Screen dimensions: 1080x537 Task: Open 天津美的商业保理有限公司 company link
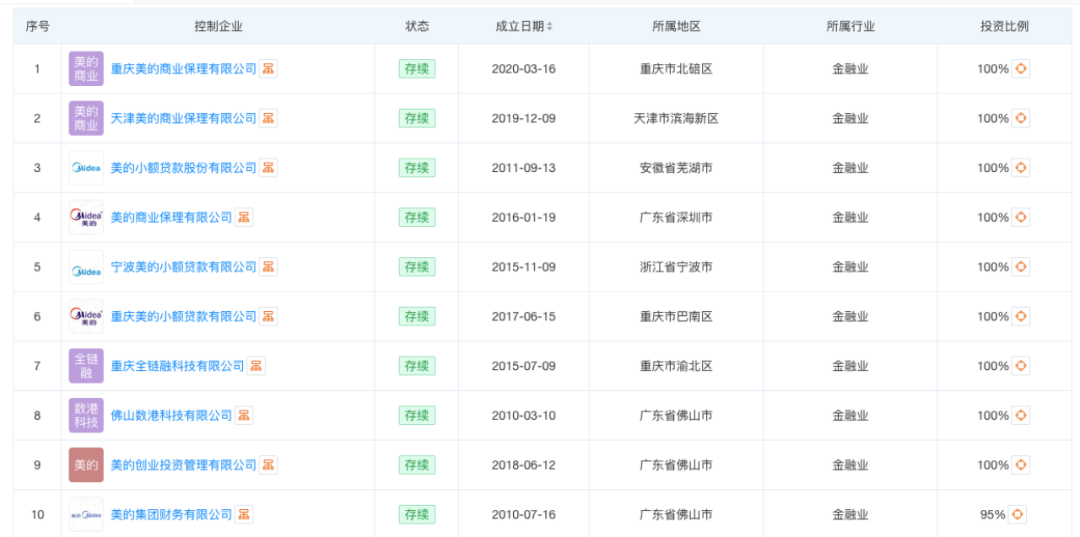(183, 118)
